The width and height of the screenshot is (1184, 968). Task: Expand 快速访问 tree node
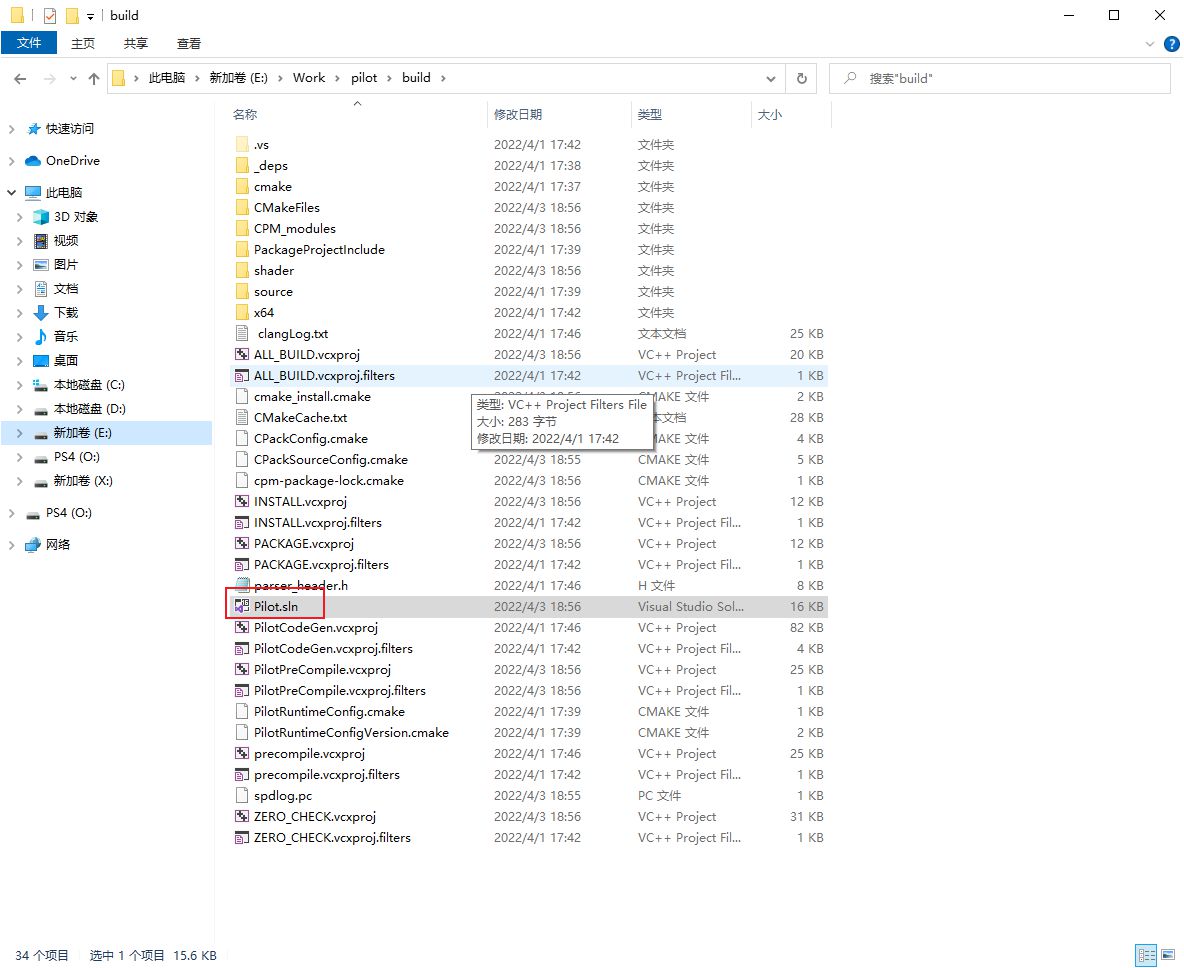click(x=11, y=129)
